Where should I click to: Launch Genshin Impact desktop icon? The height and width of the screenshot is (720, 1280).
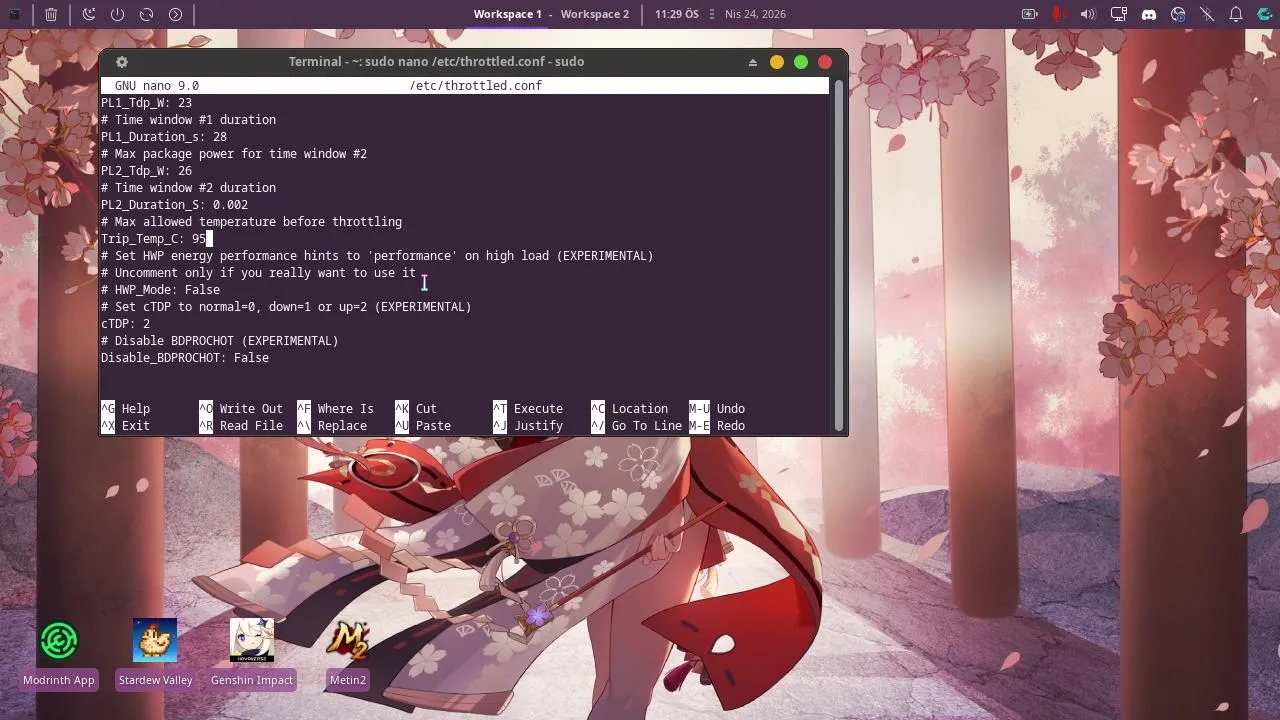click(x=252, y=655)
